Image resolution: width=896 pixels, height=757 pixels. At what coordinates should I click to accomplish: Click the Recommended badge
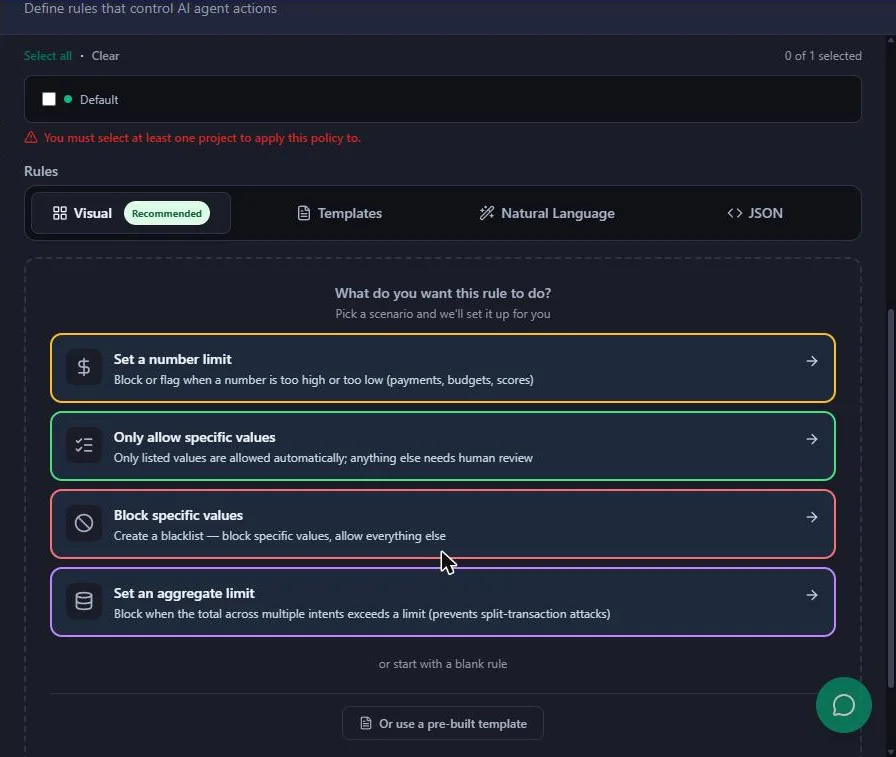coord(167,213)
